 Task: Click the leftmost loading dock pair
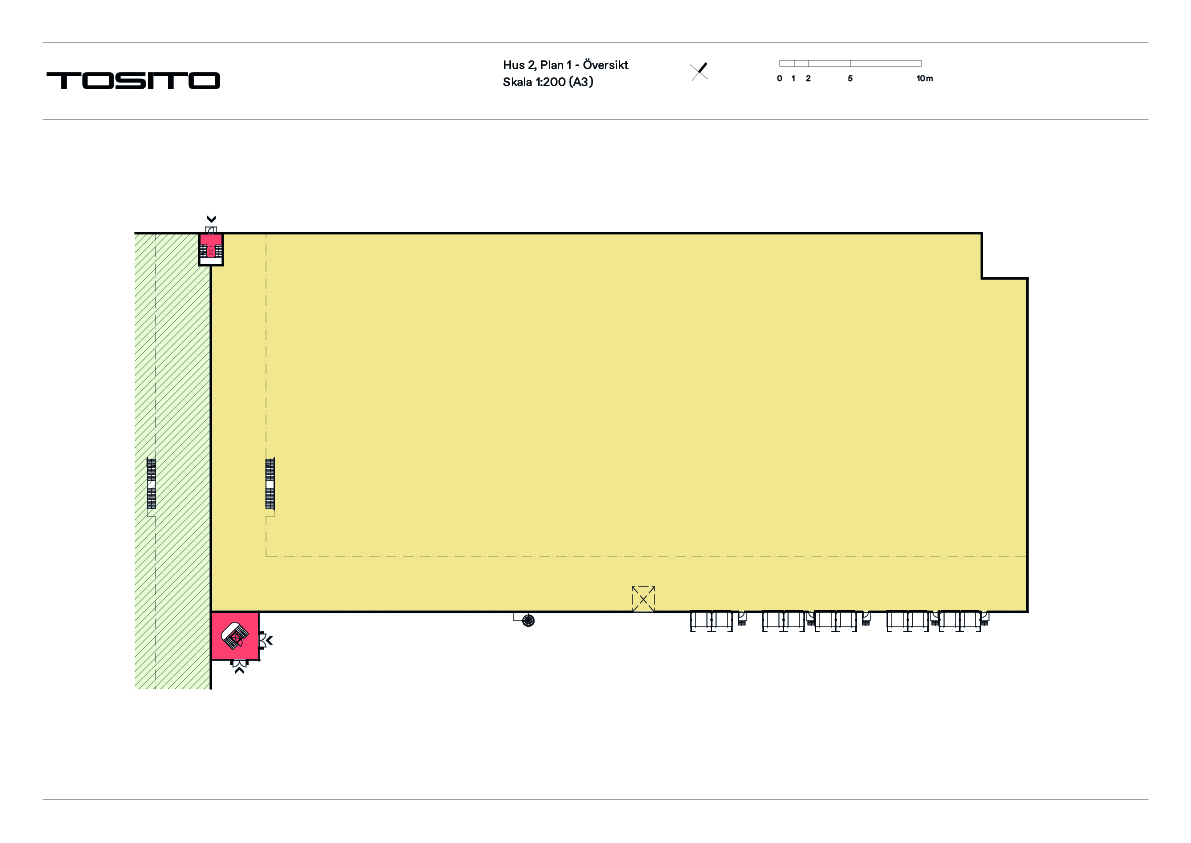pyautogui.click(x=712, y=620)
